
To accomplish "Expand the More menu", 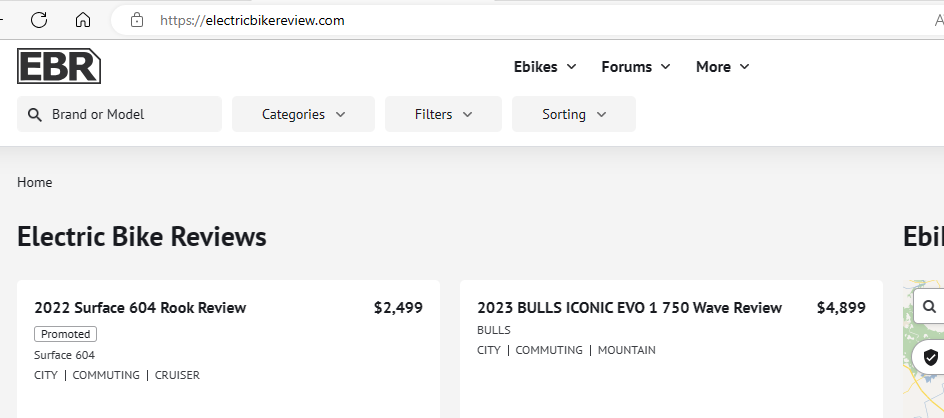I will [722, 67].
